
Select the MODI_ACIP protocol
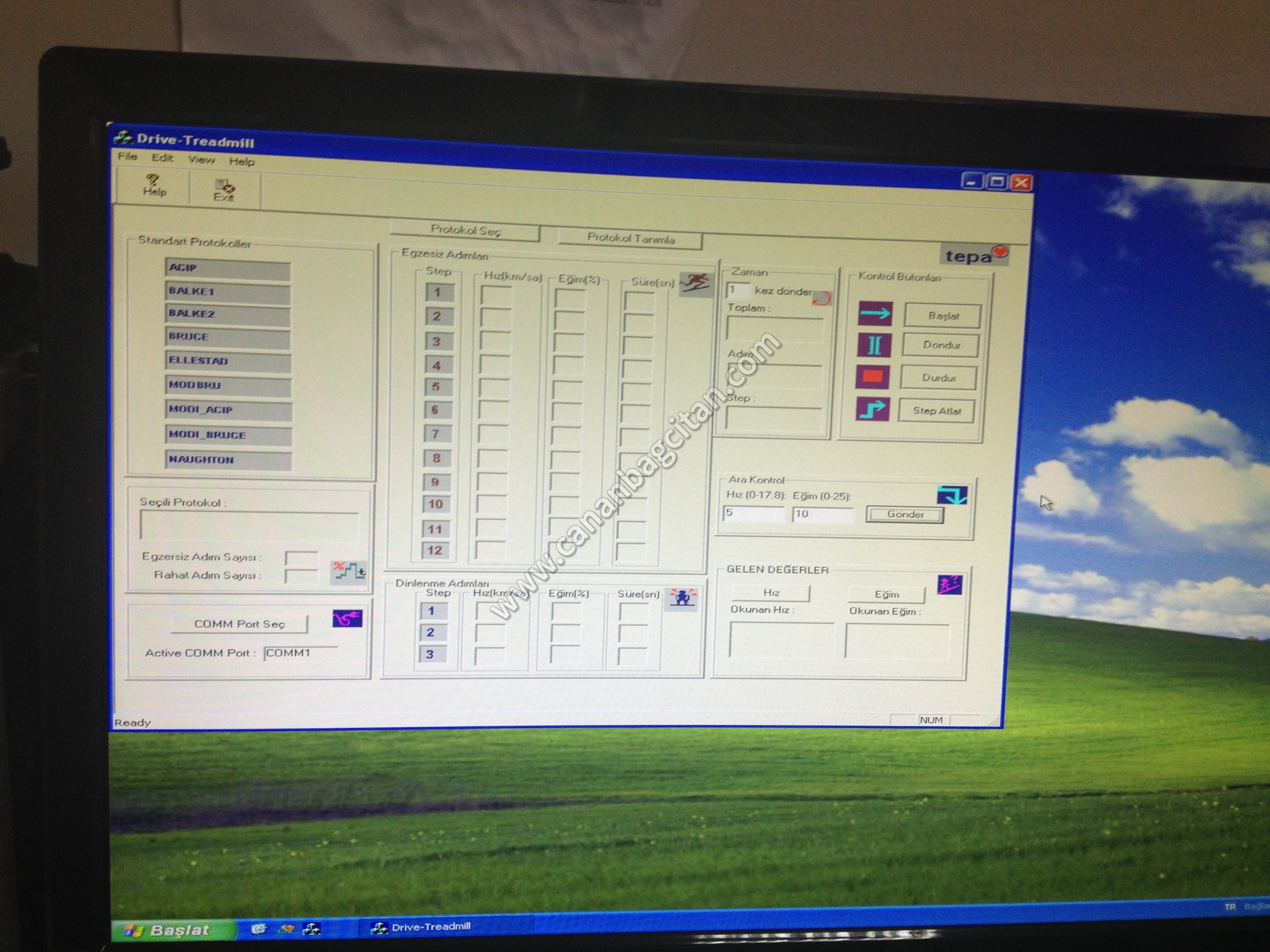(228, 411)
